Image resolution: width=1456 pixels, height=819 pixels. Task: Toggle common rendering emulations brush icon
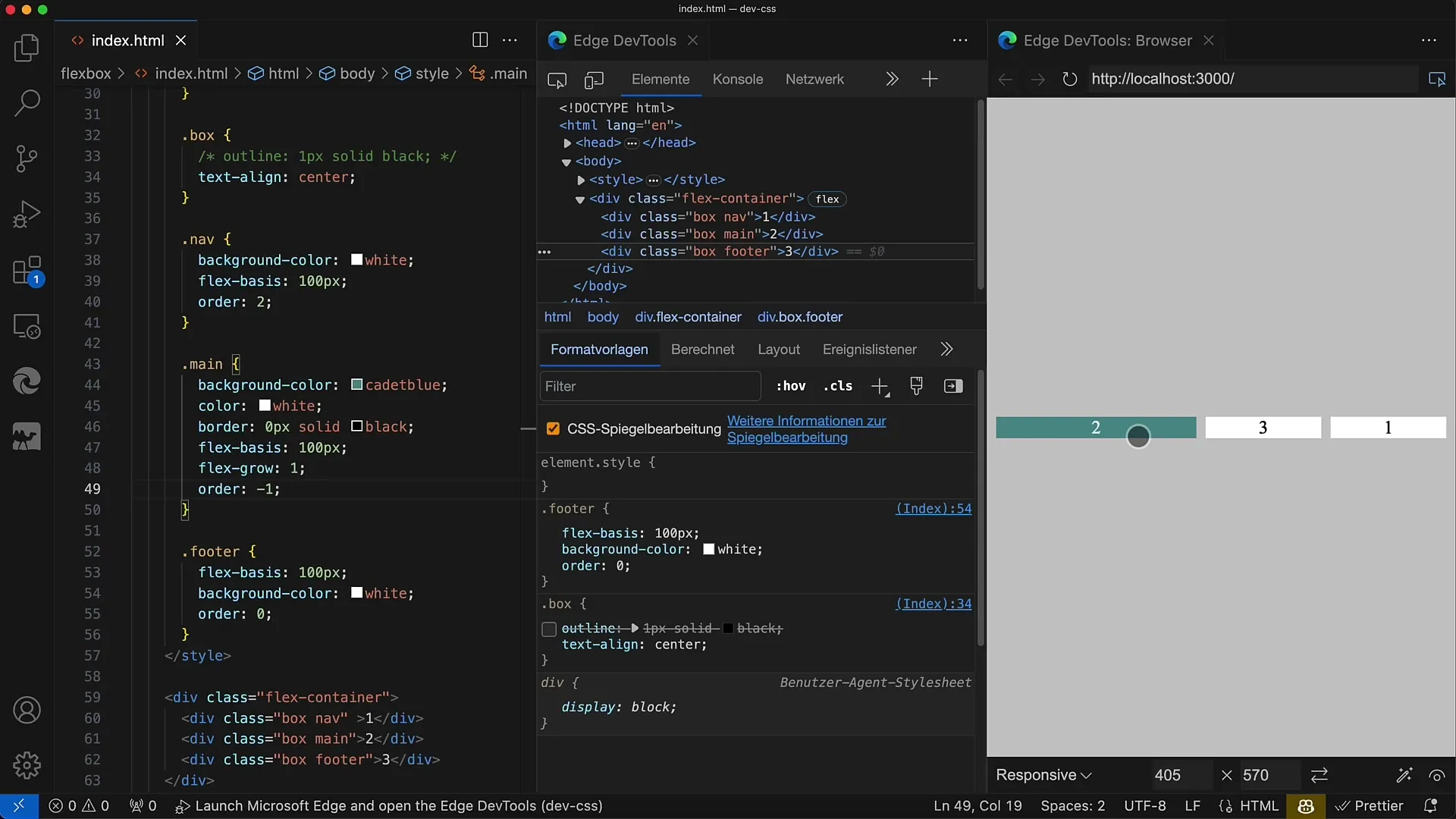(x=916, y=386)
